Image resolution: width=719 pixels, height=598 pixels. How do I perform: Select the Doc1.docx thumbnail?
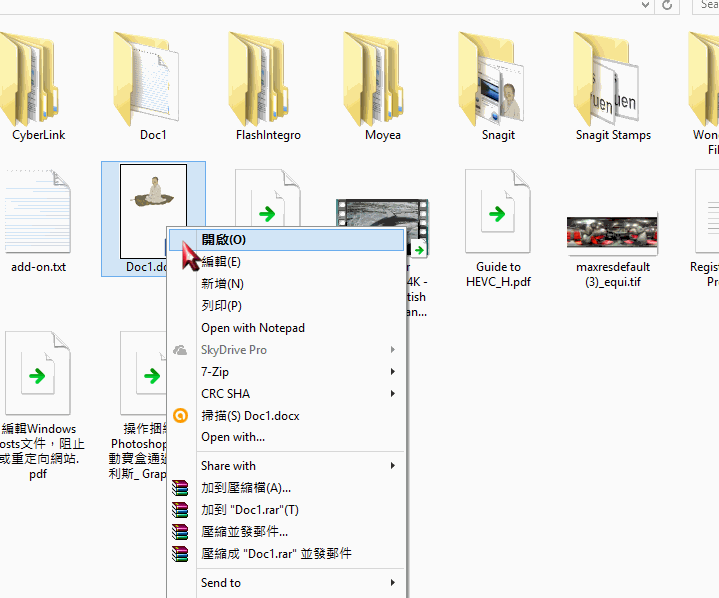(x=153, y=211)
